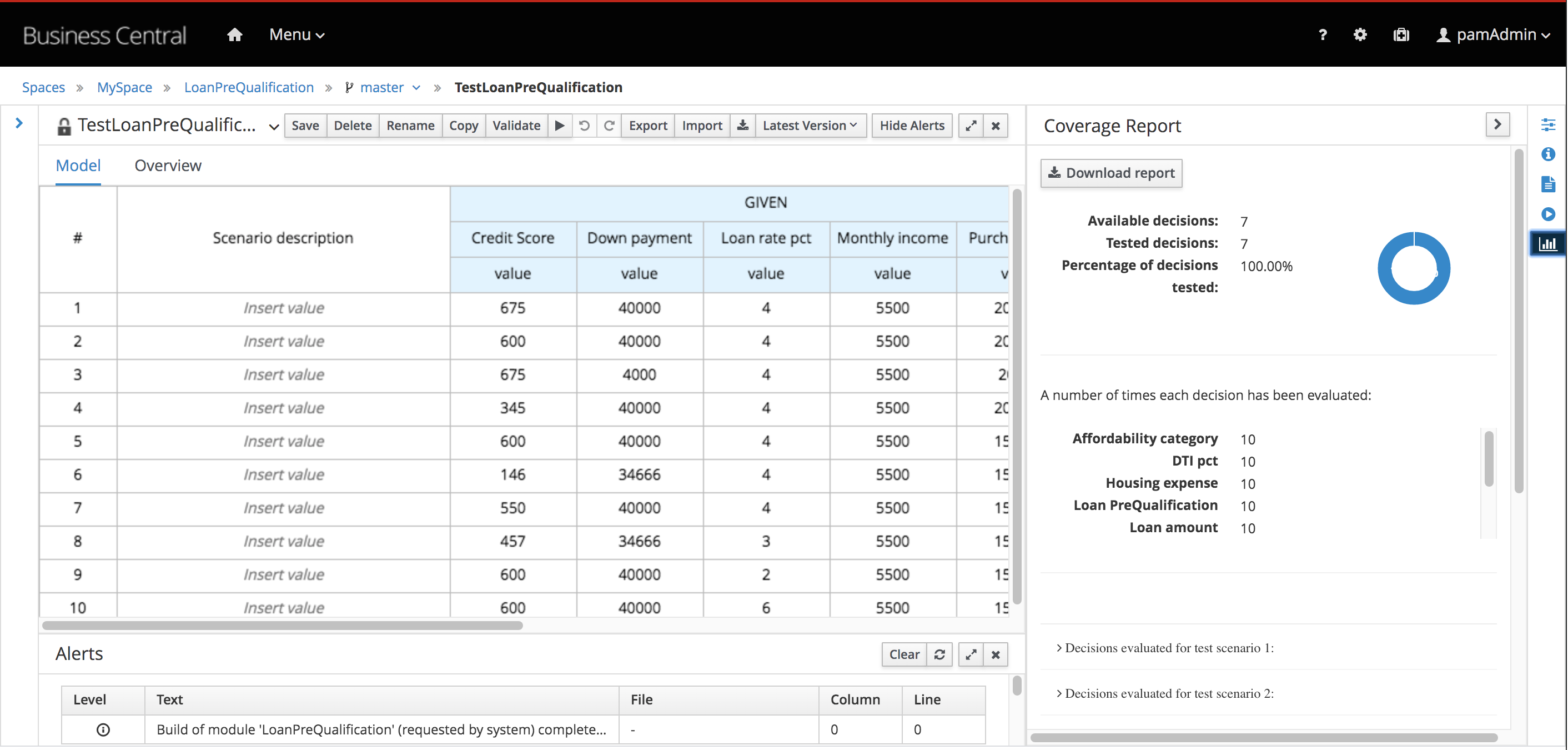This screenshot has width=1568, height=750.
Task: Open the Coverage Report sidebar chart icon
Action: point(1547,244)
